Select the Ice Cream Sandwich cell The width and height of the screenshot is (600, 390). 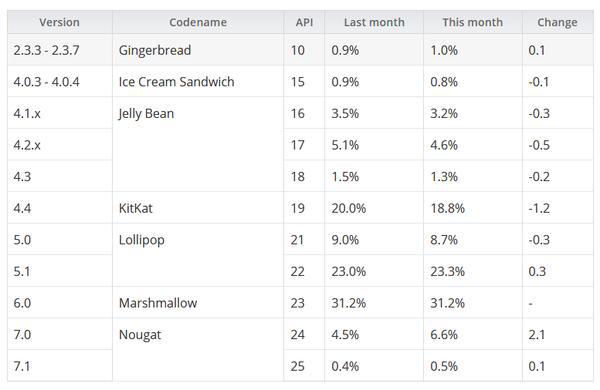point(198,82)
